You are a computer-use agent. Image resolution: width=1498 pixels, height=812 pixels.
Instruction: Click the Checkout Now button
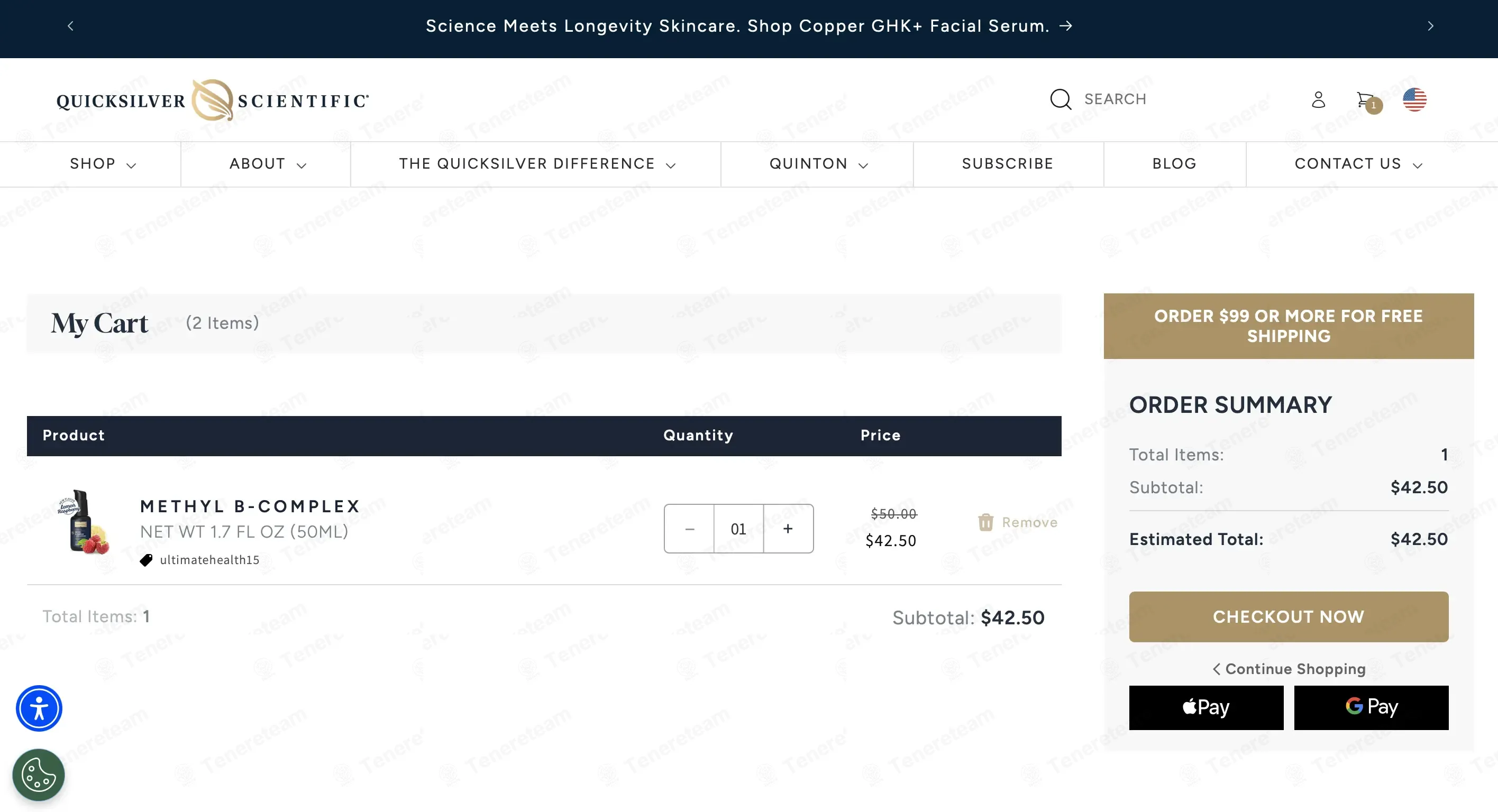pyautogui.click(x=1288, y=617)
